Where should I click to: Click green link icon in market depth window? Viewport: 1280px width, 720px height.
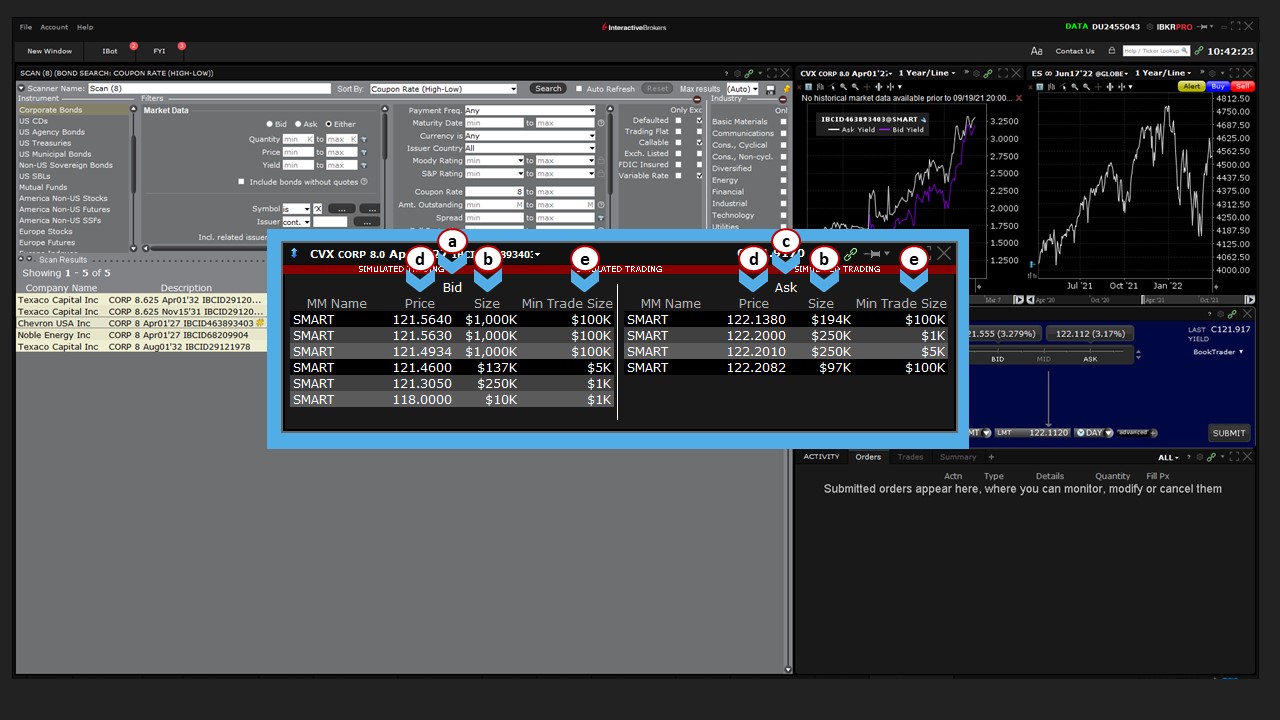[x=851, y=255]
